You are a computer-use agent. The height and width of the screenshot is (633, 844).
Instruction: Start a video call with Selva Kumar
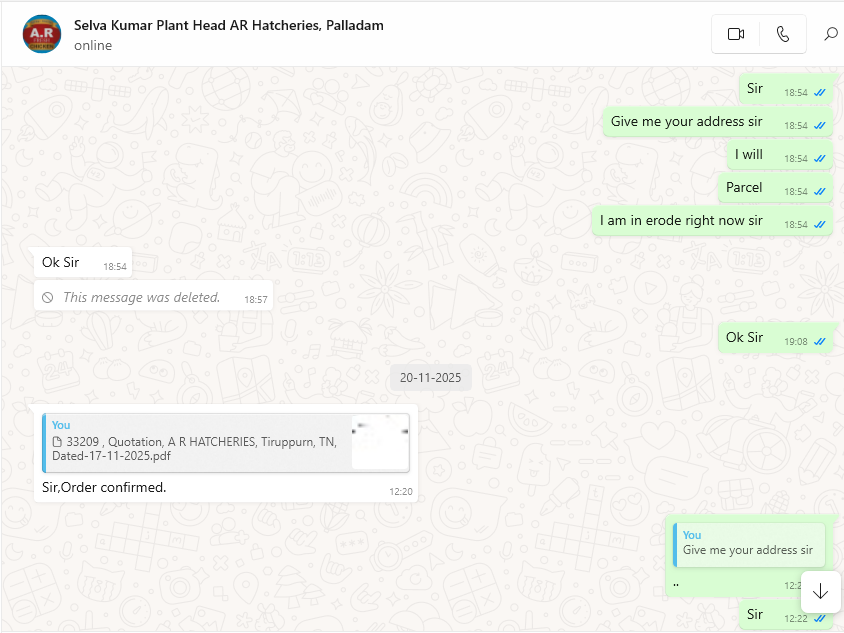736,34
